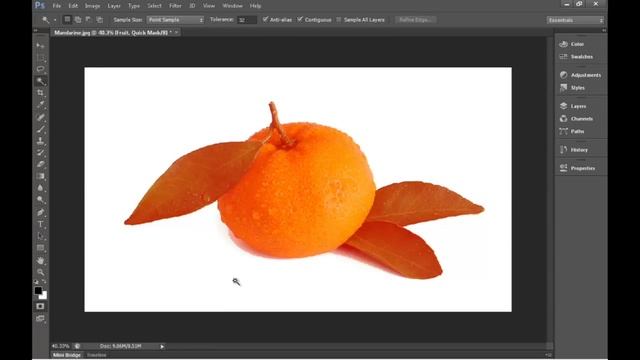This screenshot has height=360, width=640.
Task: Enable Sample All Layers checkbox
Action: click(x=339, y=19)
